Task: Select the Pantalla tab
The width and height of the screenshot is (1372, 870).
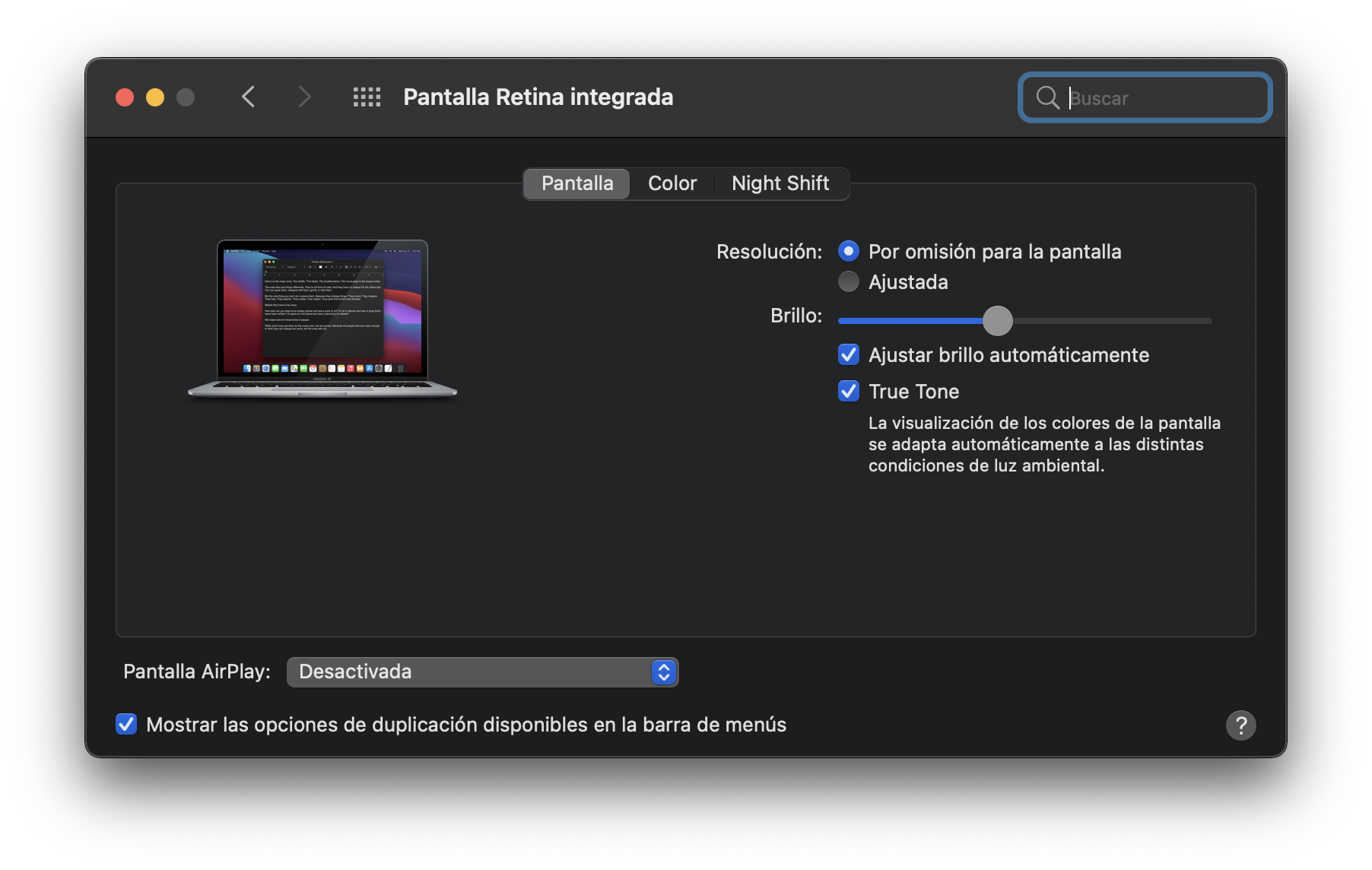Action: pos(577,184)
